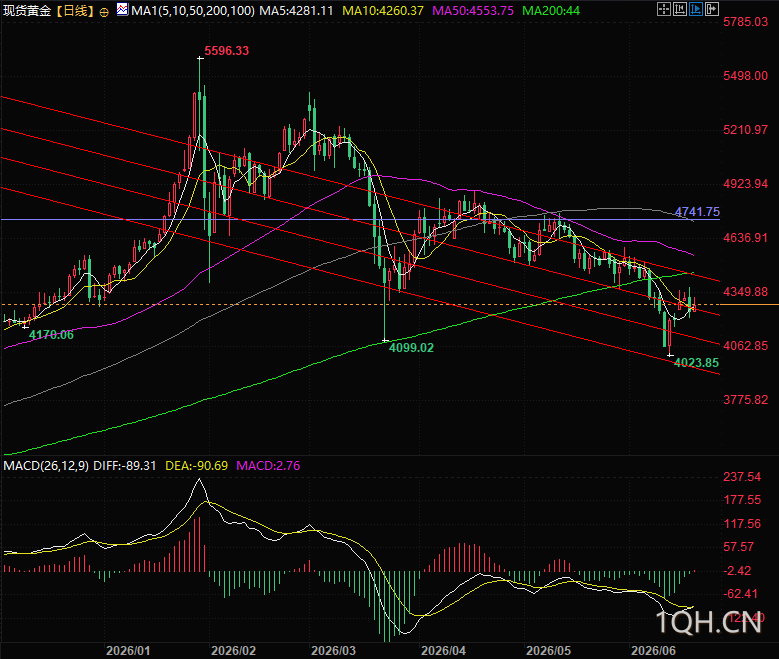Click the 4099.02 low price marker
This screenshot has height=659, width=779.
click(411, 348)
